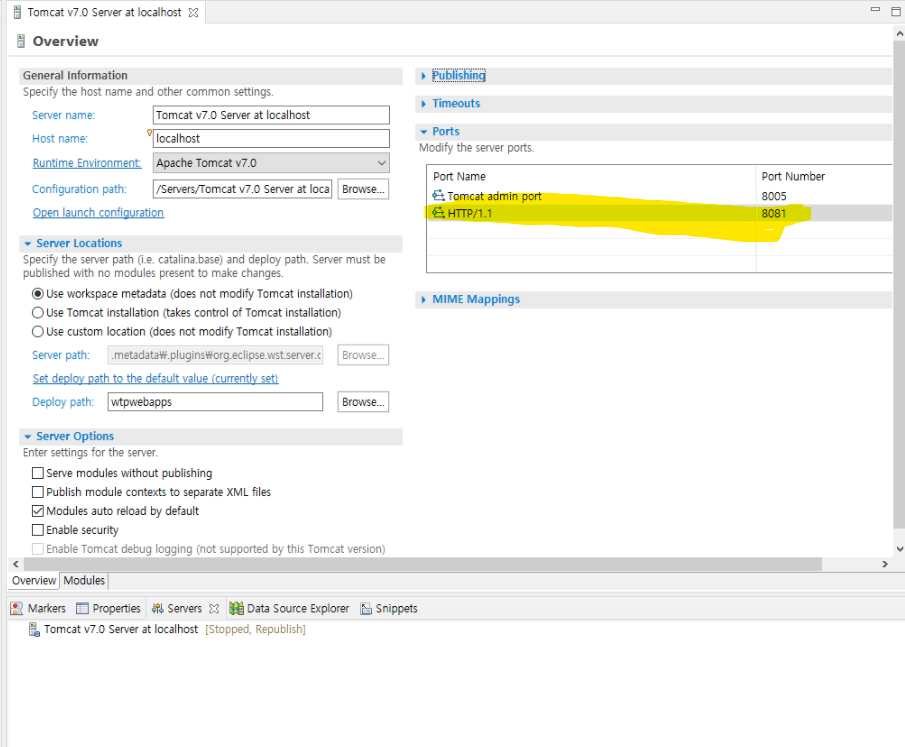Switch to Data Source Explorer tab
The image size is (905, 747).
tap(290, 608)
